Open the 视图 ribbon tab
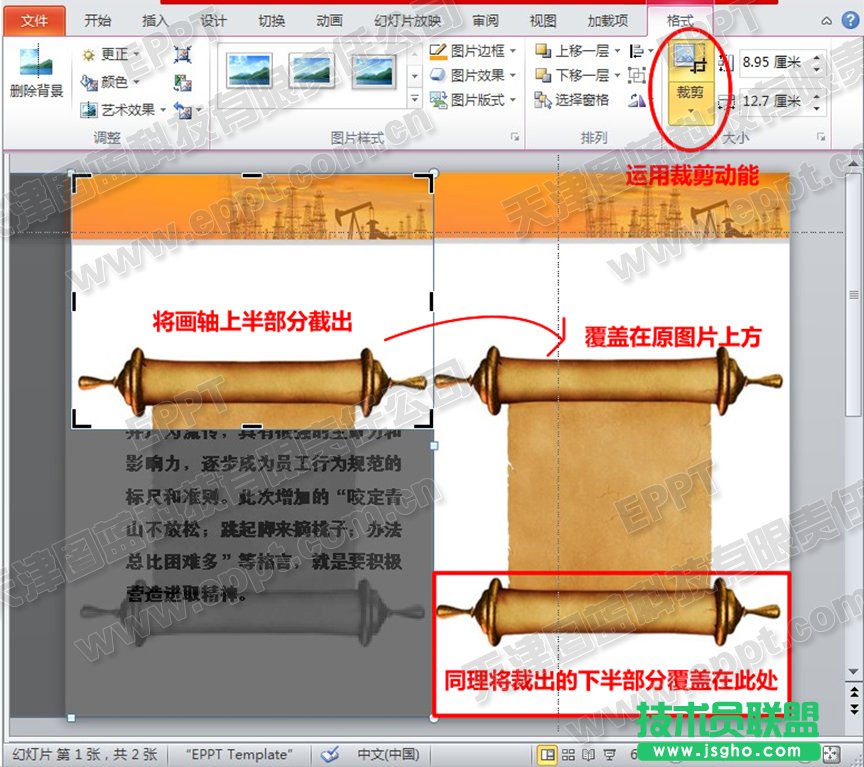The height and width of the screenshot is (767, 864). (543, 17)
